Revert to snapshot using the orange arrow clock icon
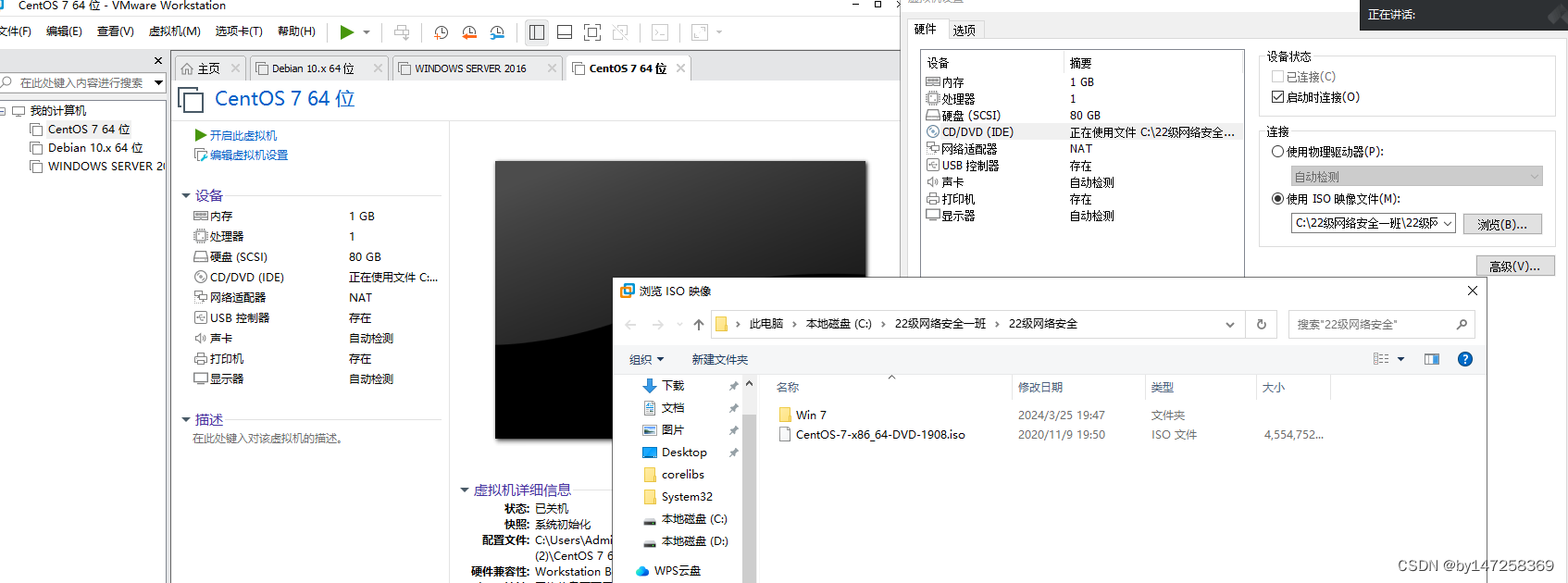Image resolution: width=1568 pixels, height=583 pixels. (x=469, y=32)
